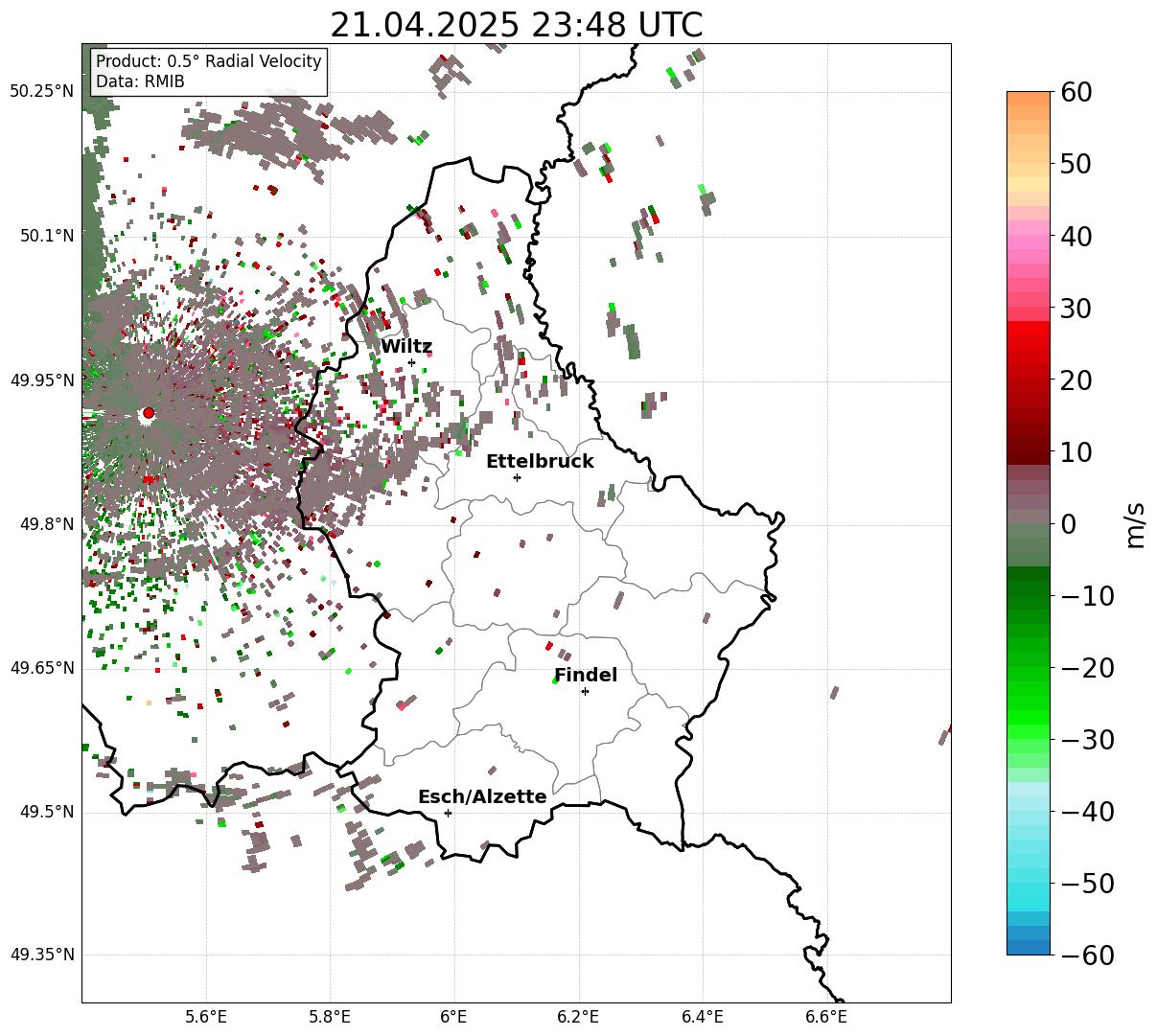Click the 49.5°N latitude label
Viewport: 1157px width, 1036px height.
(46, 813)
